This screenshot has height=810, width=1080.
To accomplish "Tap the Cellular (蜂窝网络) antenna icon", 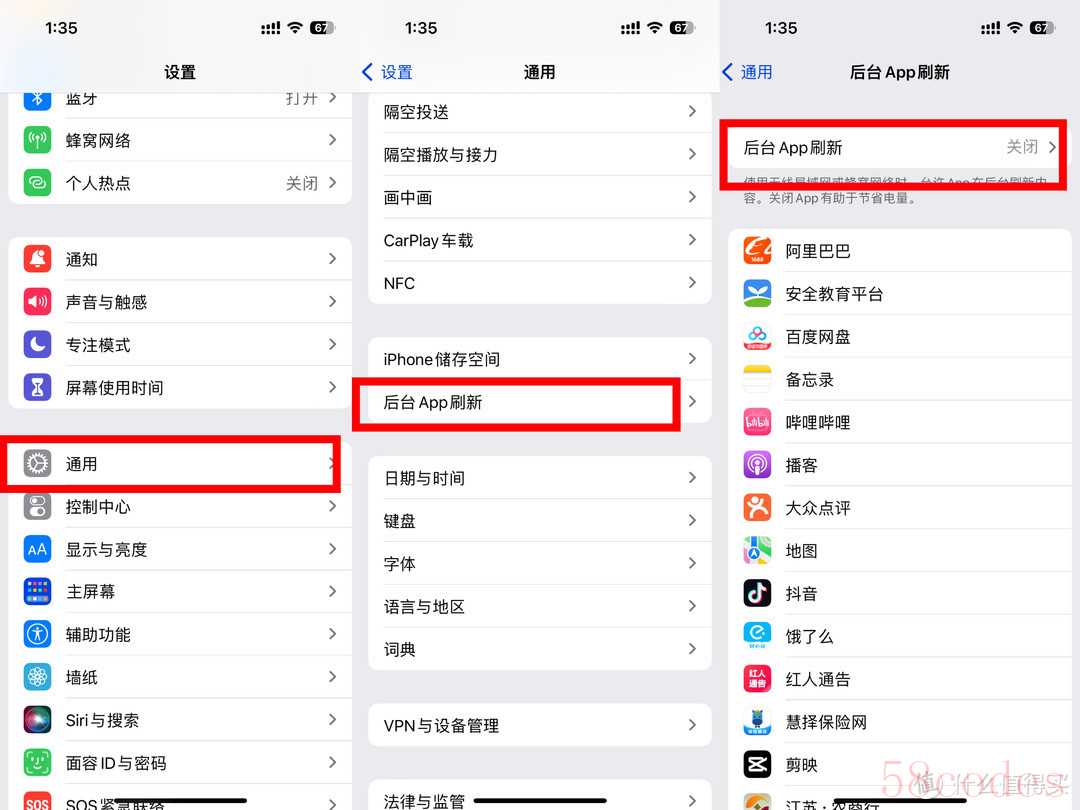I will 37,140.
